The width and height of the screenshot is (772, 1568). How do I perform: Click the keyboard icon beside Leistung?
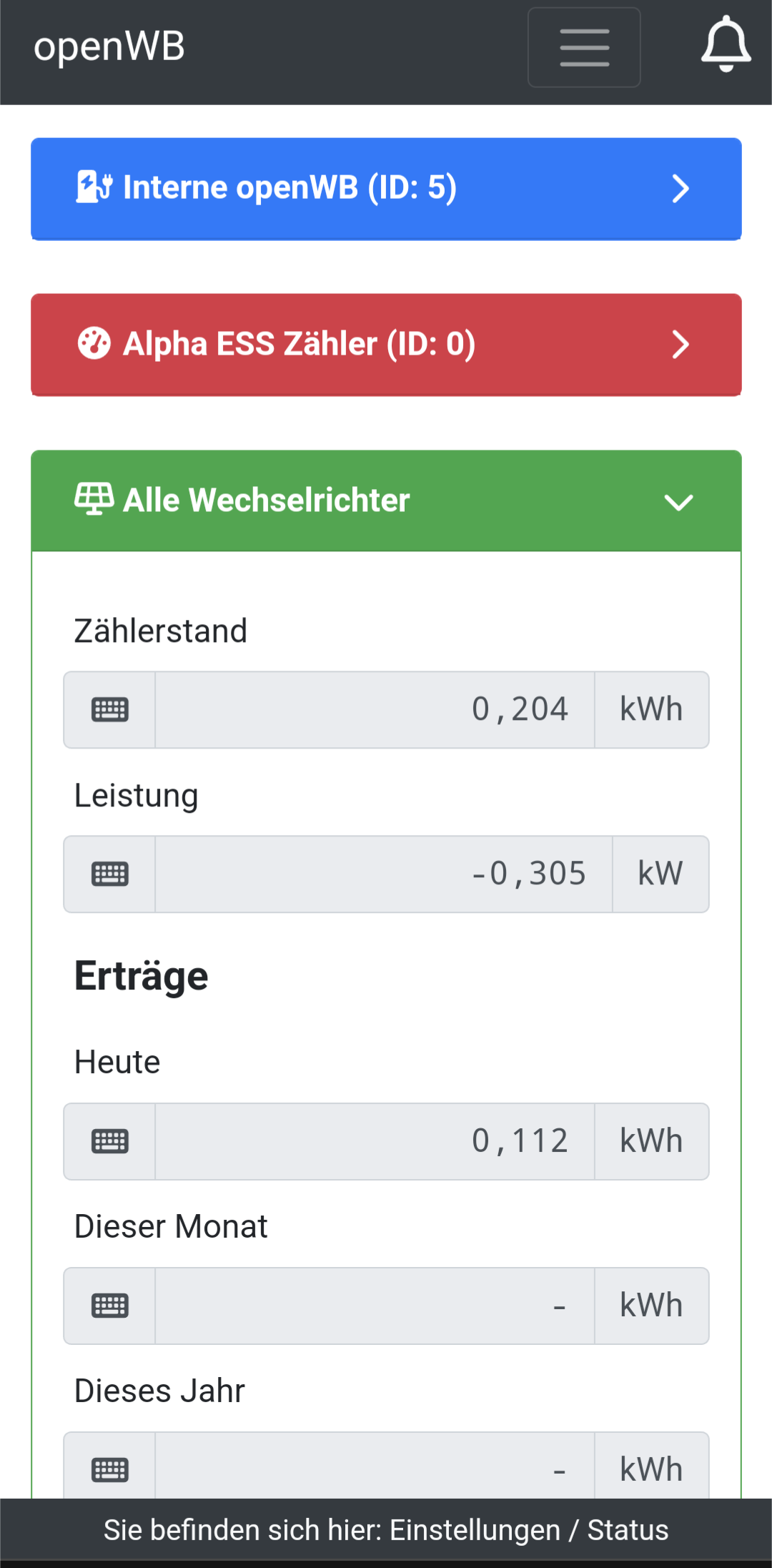point(110,874)
